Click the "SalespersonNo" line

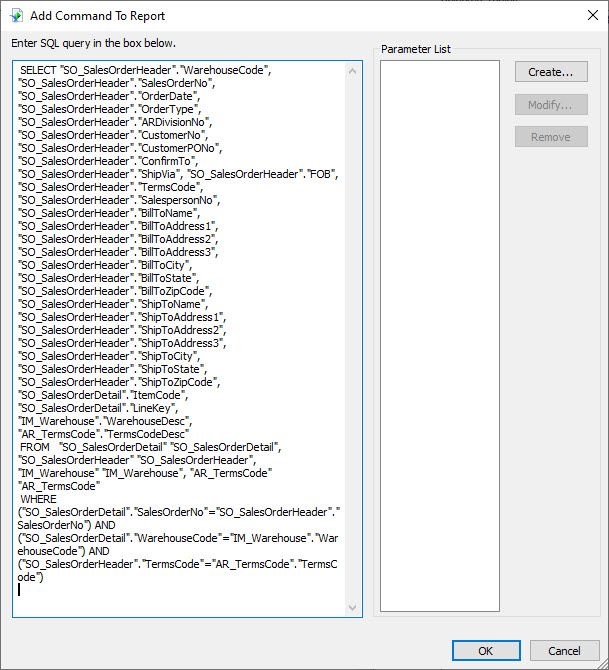click(119, 200)
